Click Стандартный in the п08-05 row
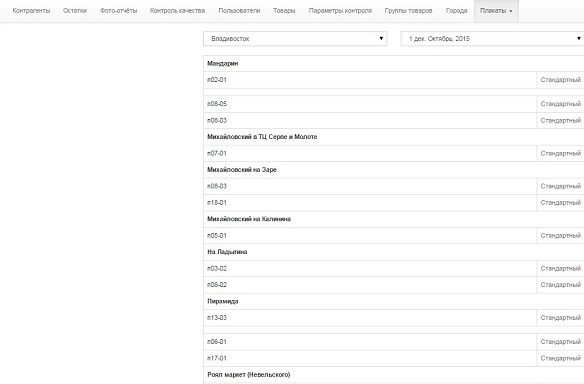 (x=561, y=104)
